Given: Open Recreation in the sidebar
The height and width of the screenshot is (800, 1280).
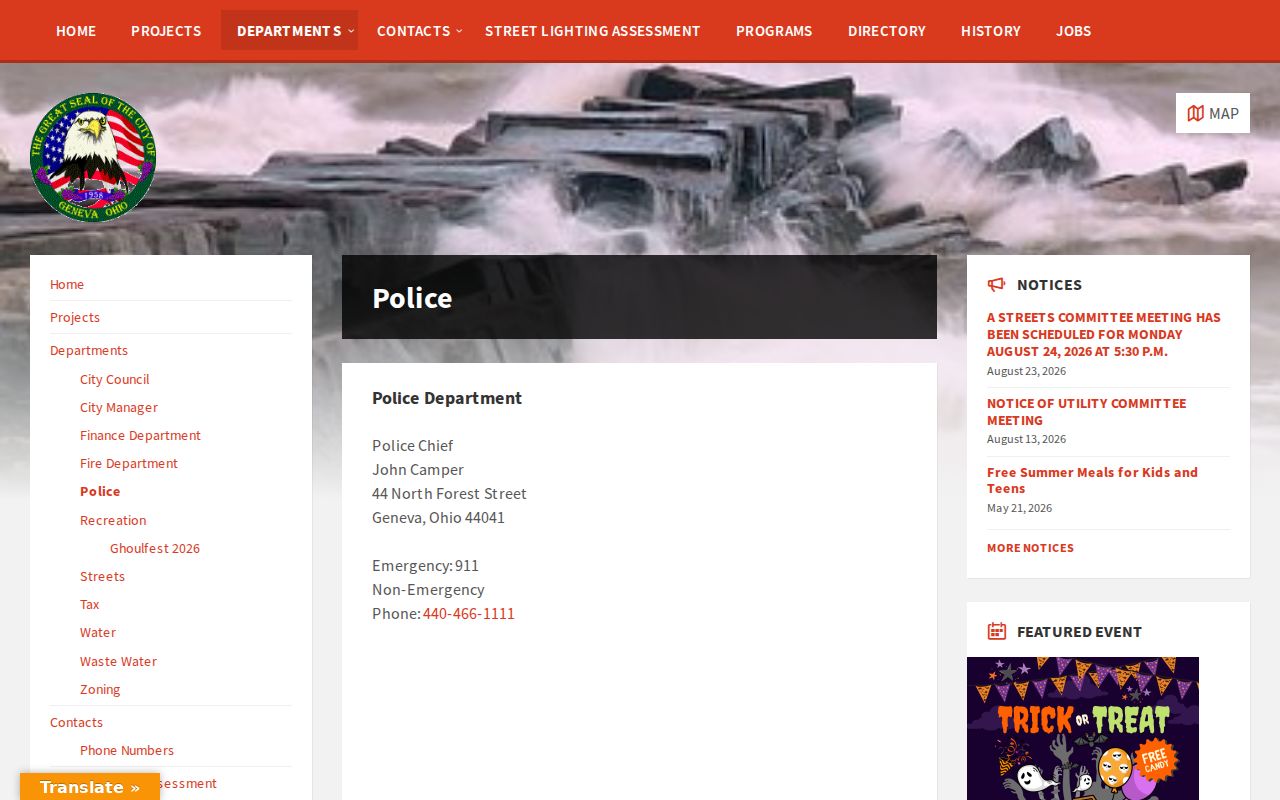Looking at the screenshot, I should pos(113,520).
